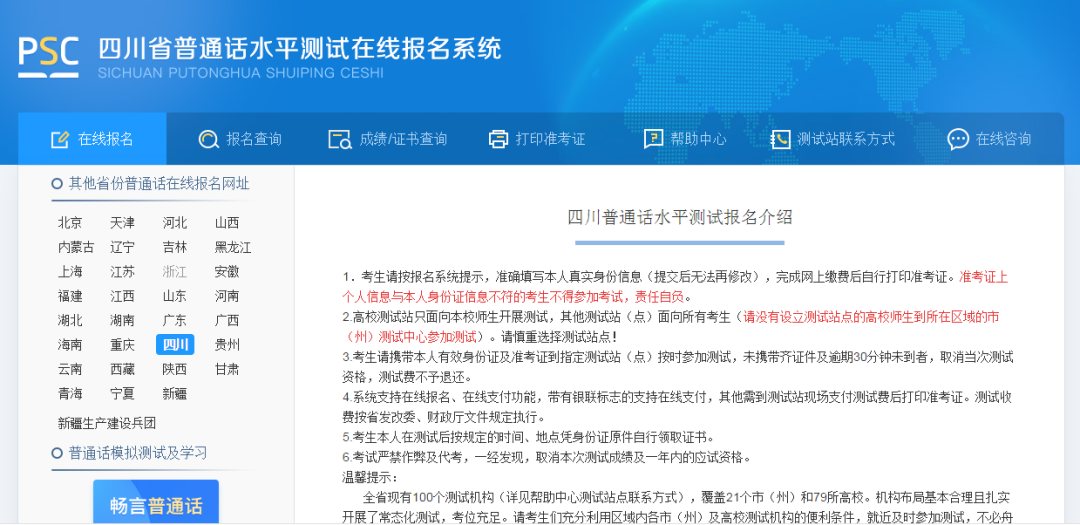This screenshot has width=1080, height=525.
Task: Click the magnifier icon beside 报名查询
Action: point(208,139)
